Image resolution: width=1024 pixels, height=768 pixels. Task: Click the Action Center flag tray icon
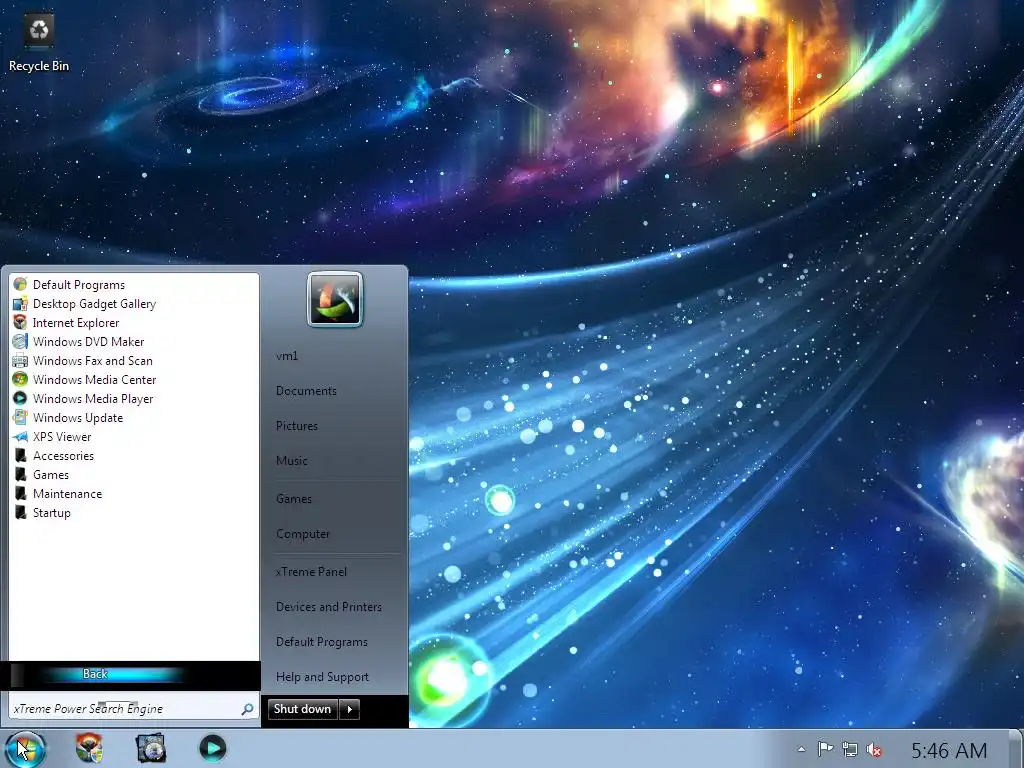[825, 750]
